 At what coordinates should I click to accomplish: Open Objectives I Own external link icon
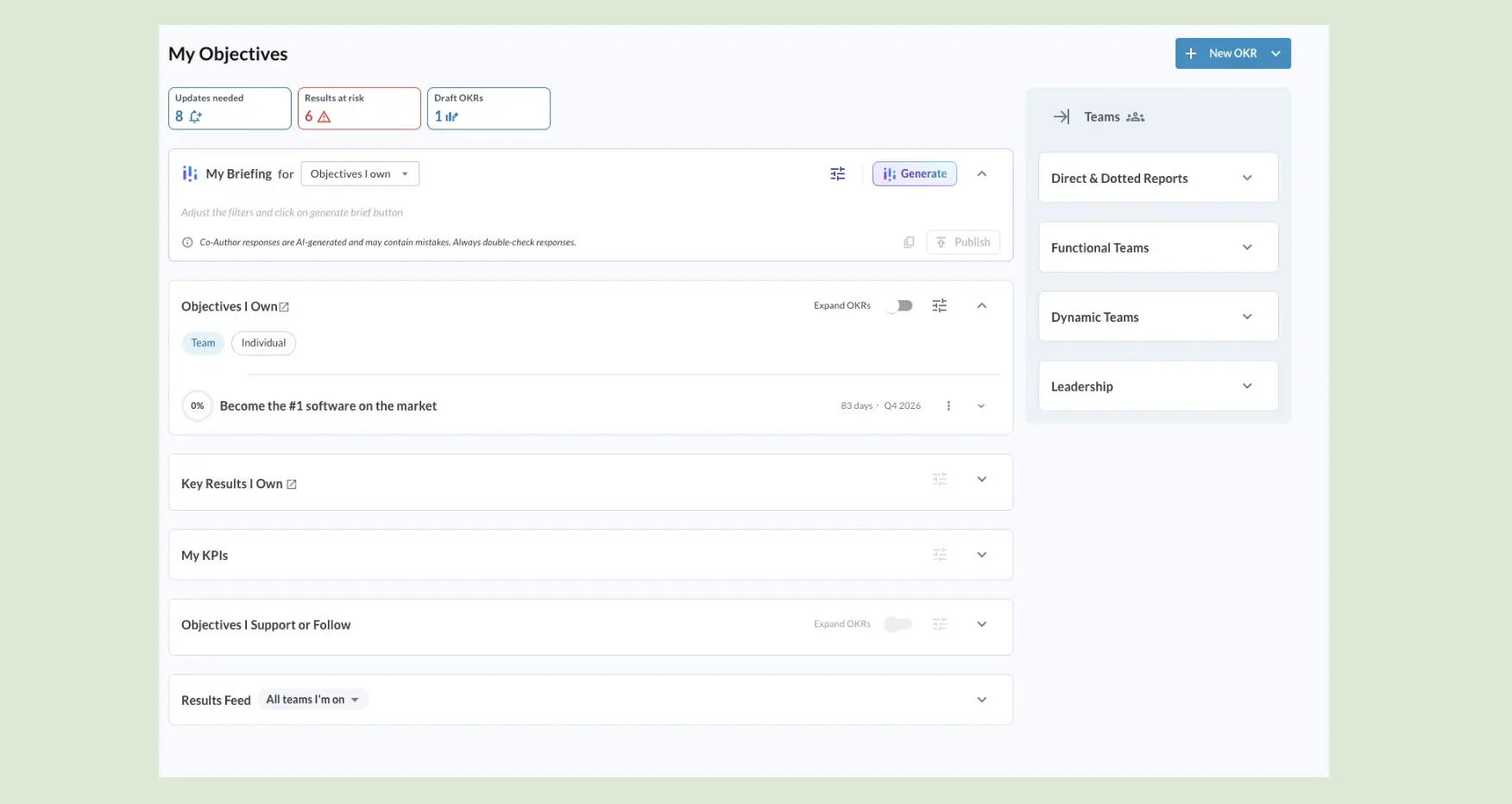click(x=284, y=307)
